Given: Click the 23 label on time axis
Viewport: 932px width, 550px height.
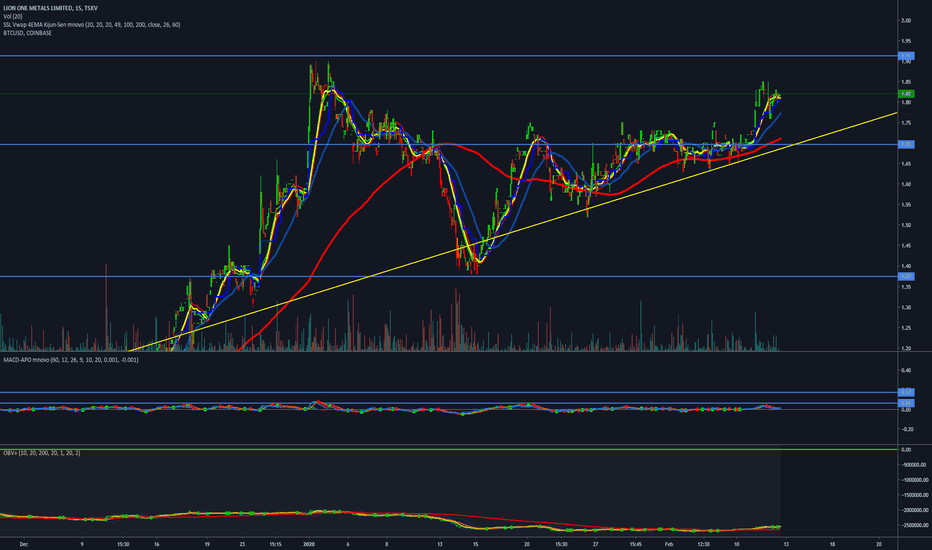Looking at the screenshot, I should pos(242,544).
